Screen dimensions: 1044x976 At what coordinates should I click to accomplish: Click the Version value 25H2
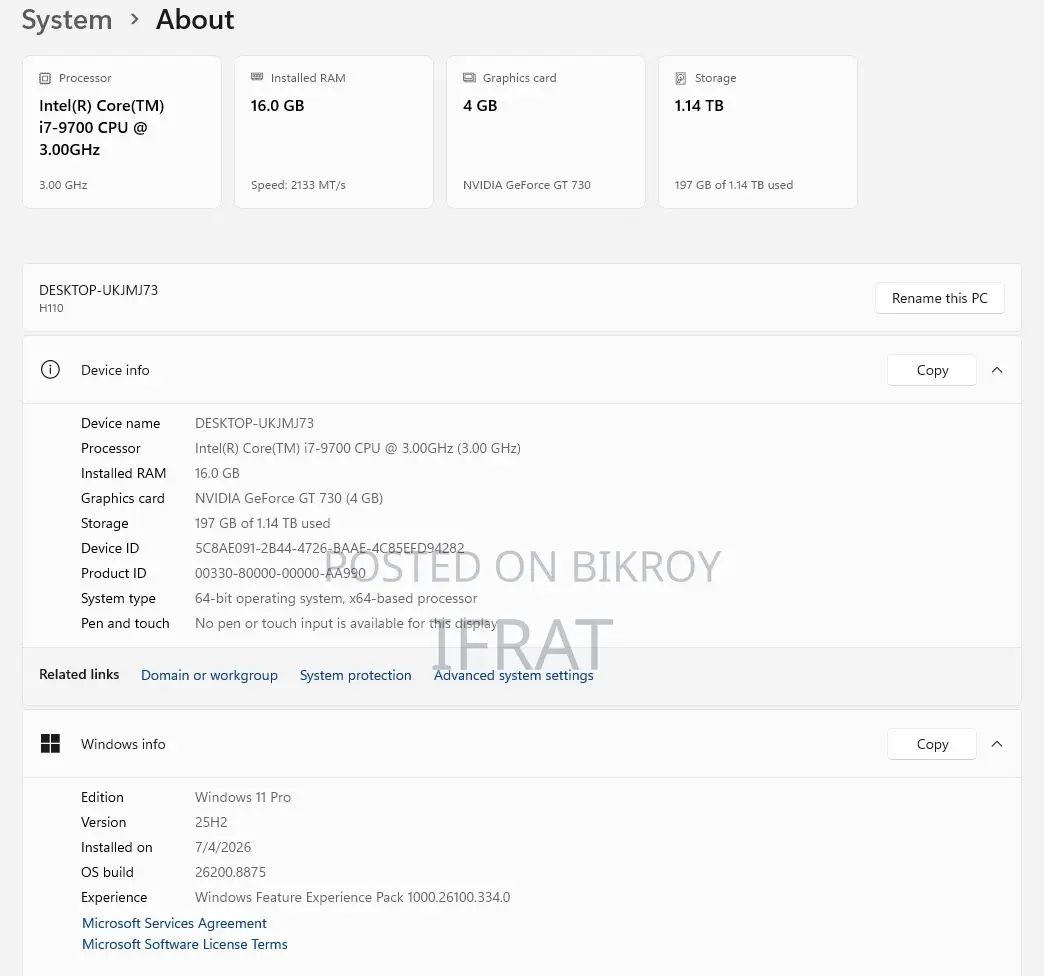click(211, 822)
